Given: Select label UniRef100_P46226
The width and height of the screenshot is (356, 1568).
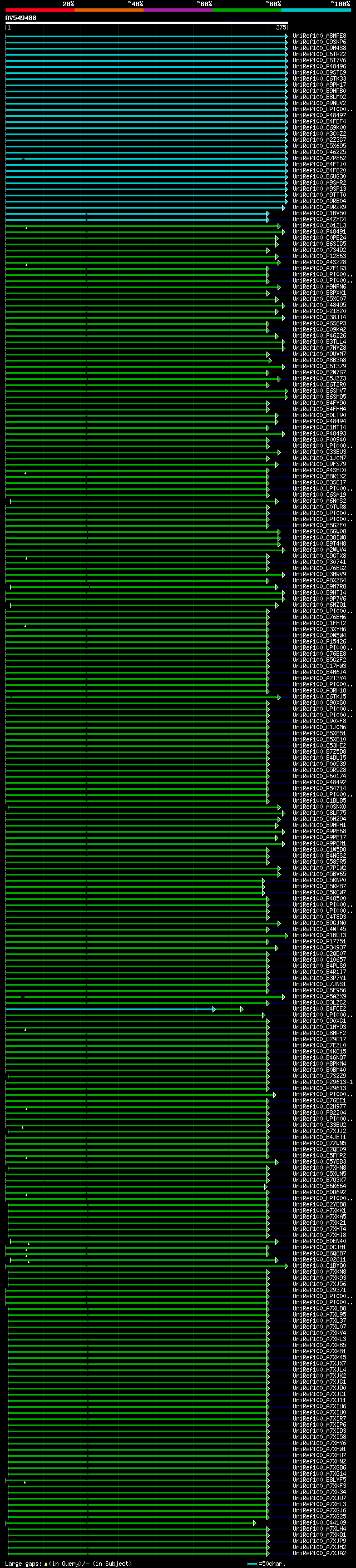Looking at the screenshot, I should click(x=319, y=335).
